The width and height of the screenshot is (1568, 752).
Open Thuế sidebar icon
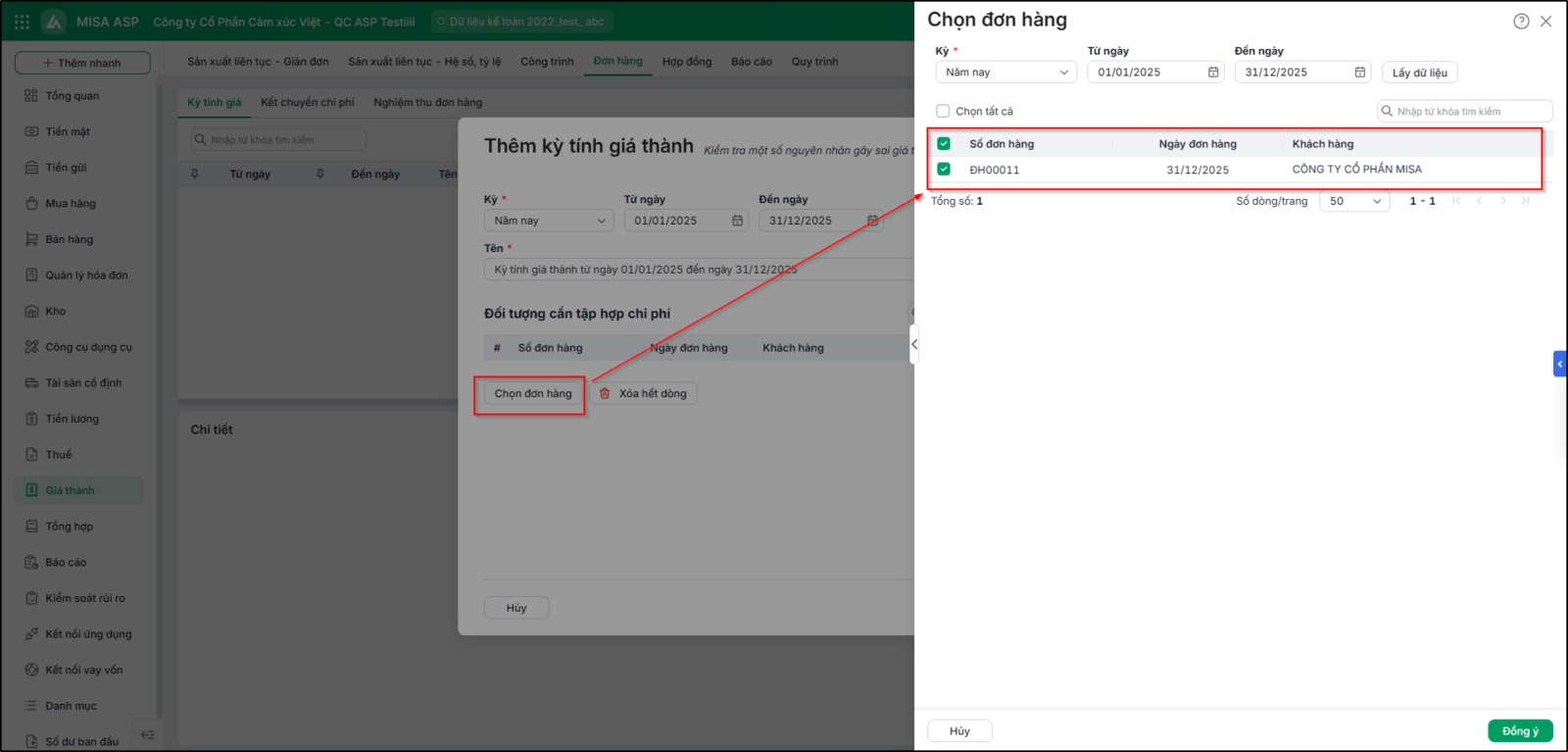(31, 455)
